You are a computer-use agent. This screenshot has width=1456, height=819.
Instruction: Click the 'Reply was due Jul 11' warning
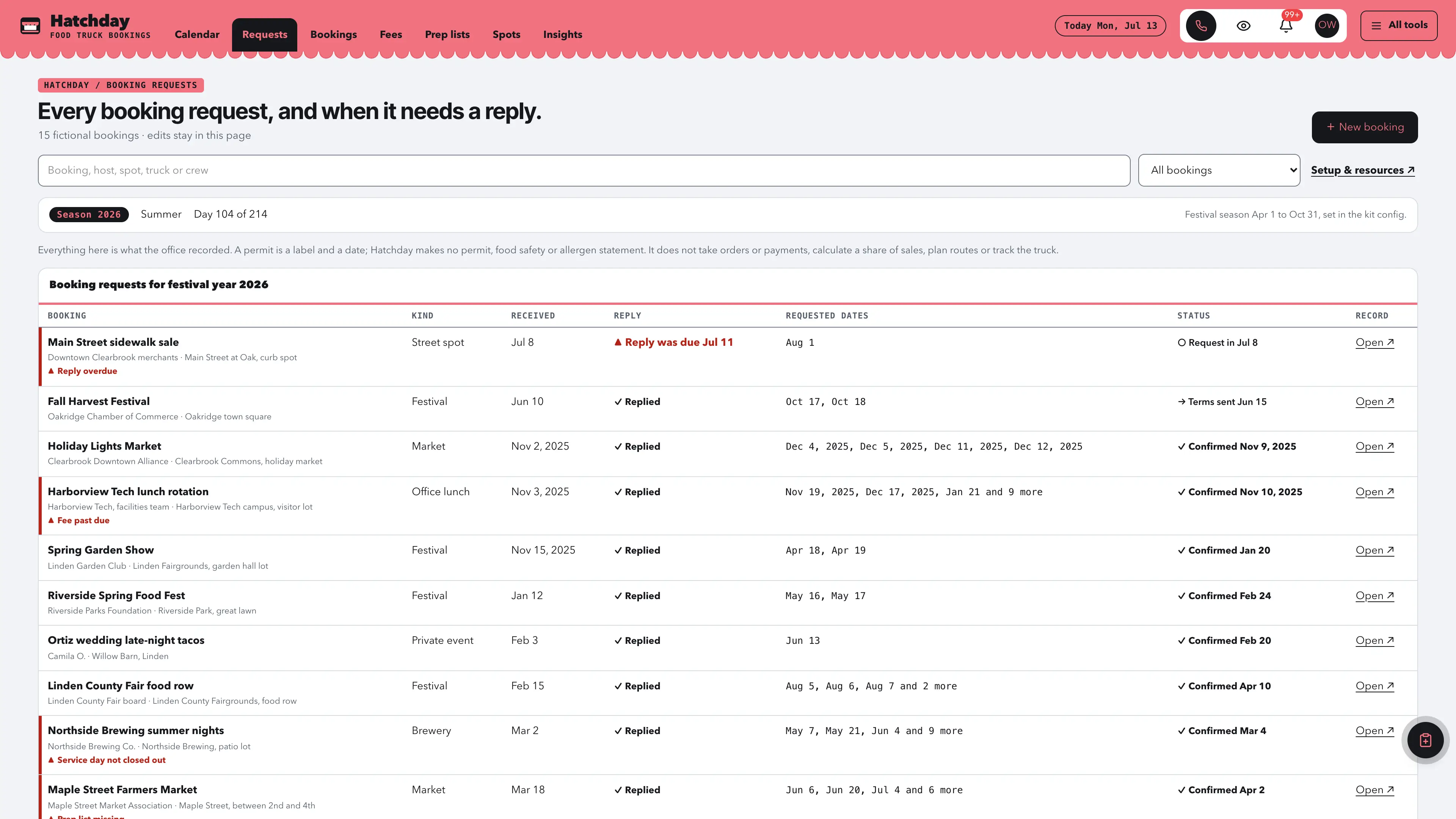click(673, 342)
